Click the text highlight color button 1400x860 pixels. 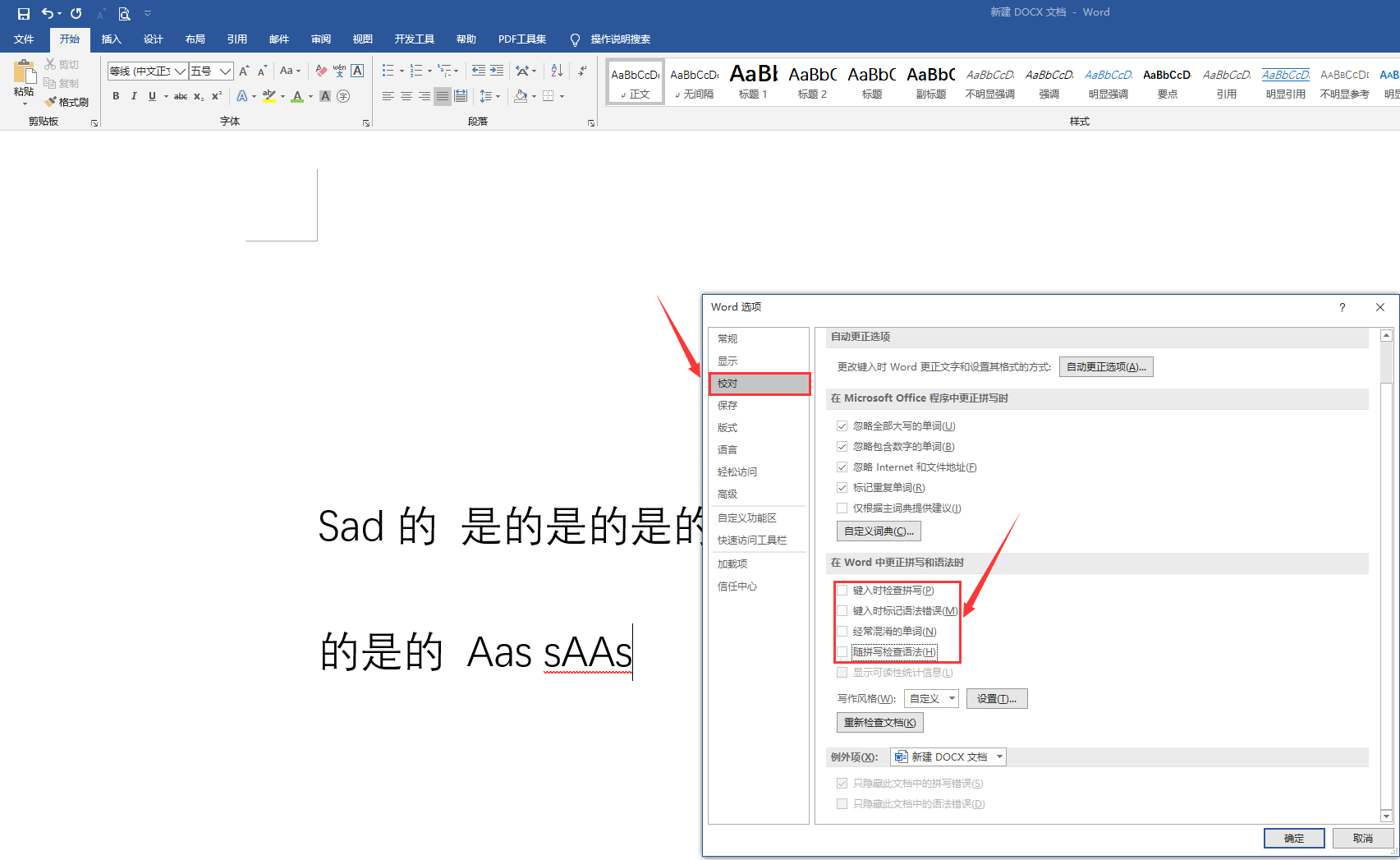(x=269, y=96)
